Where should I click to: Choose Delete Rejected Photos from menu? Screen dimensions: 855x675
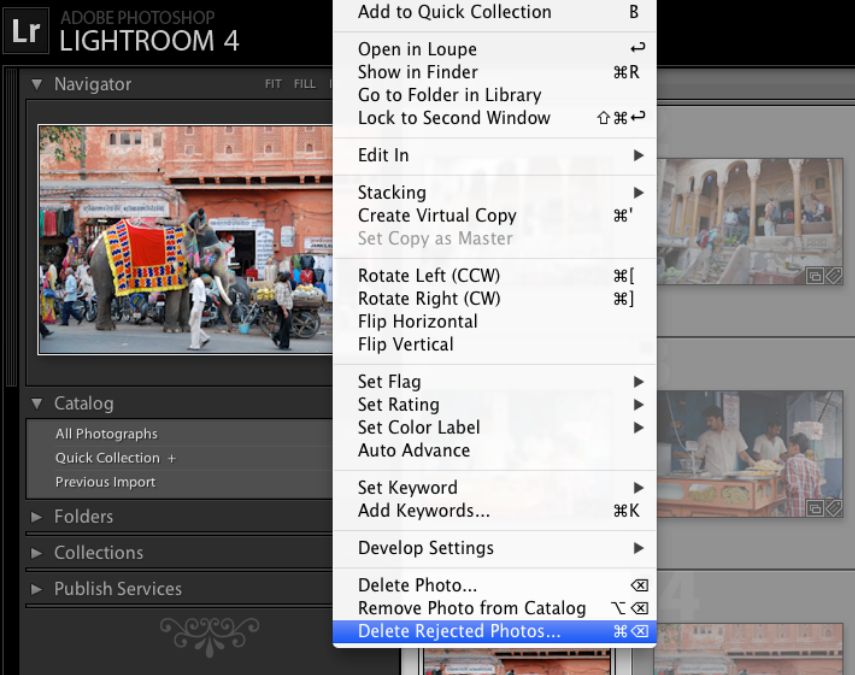tap(459, 631)
